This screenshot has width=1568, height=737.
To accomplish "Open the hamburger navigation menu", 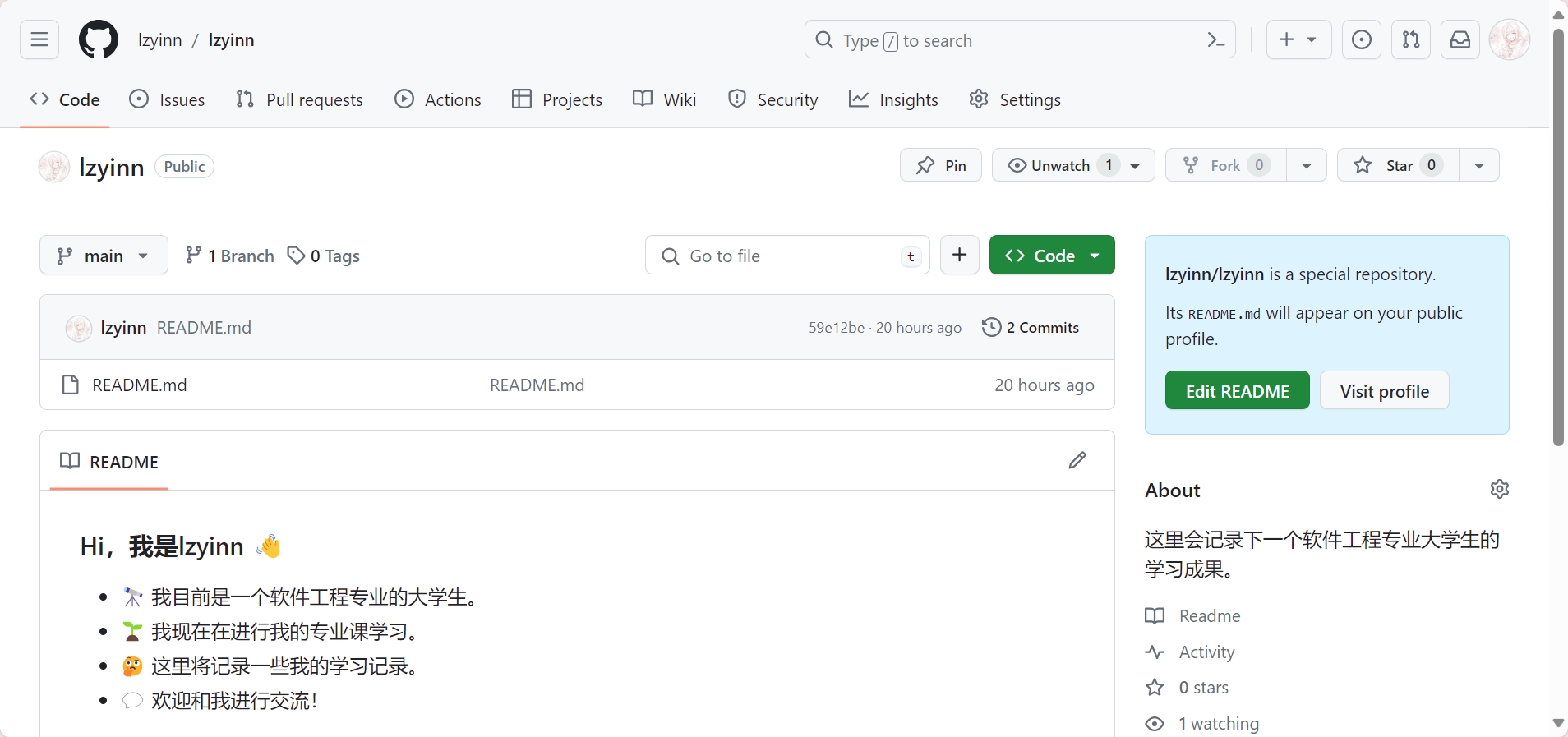I will (39, 39).
